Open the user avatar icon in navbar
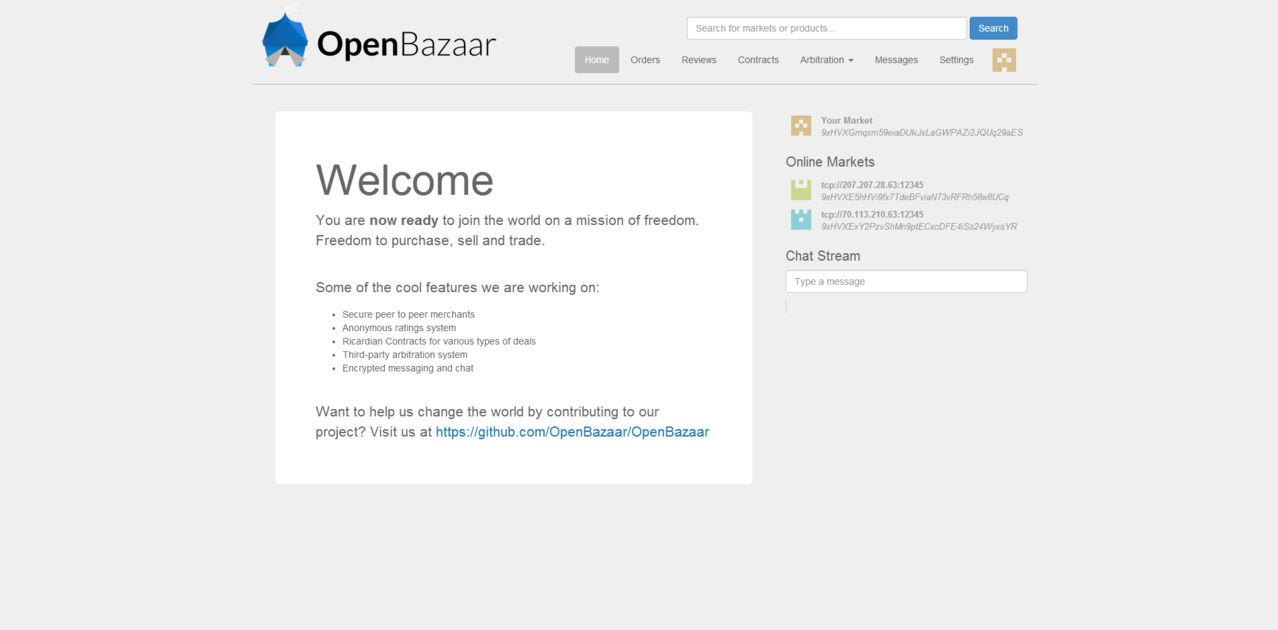The image size is (1278, 630). 1004,60
